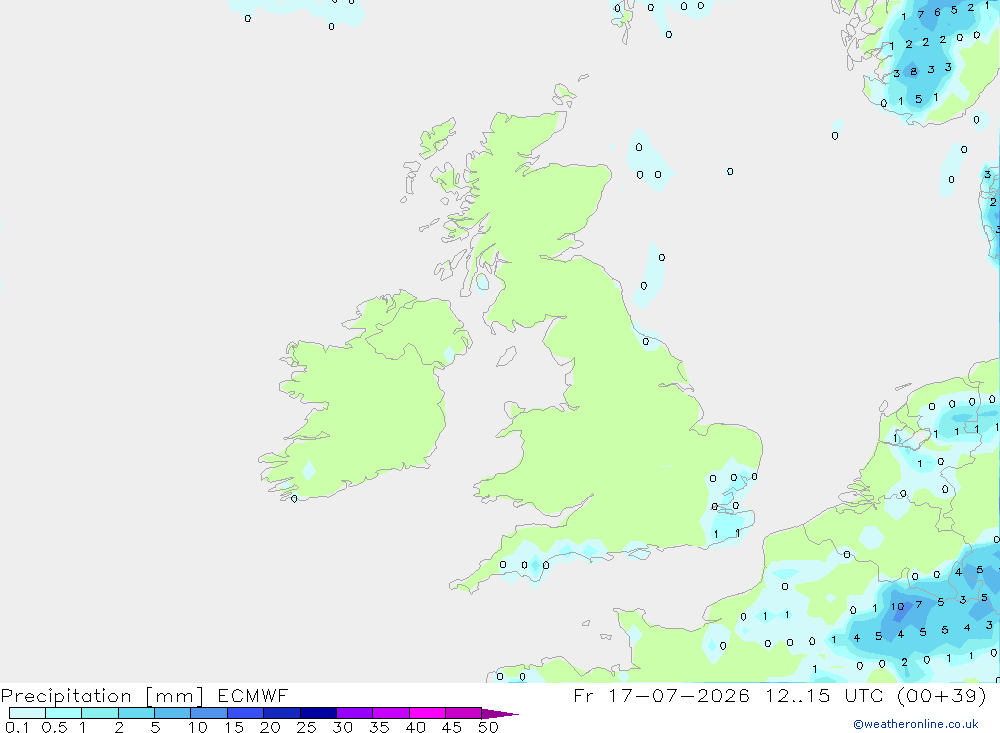Pick the legend swatch between 25 and 30
This screenshot has width=1000, height=733.
click(x=318, y=713)
